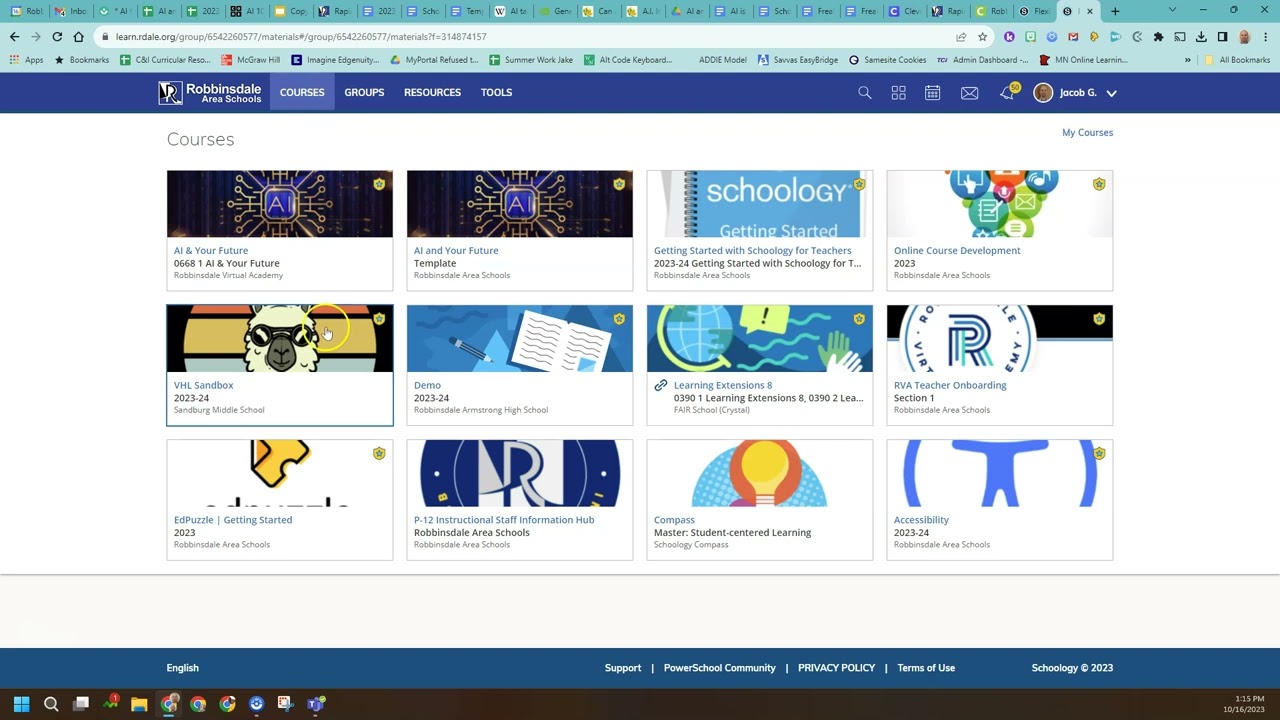Image resolution: width=1280 pixels, height=720 pixels.
Task: Open the Learning Extensions 8 course
Action: [723, 385]
